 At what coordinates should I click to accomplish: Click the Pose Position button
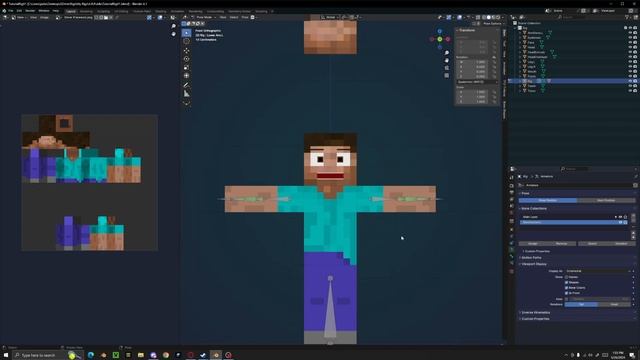click(x=548, y=200)
